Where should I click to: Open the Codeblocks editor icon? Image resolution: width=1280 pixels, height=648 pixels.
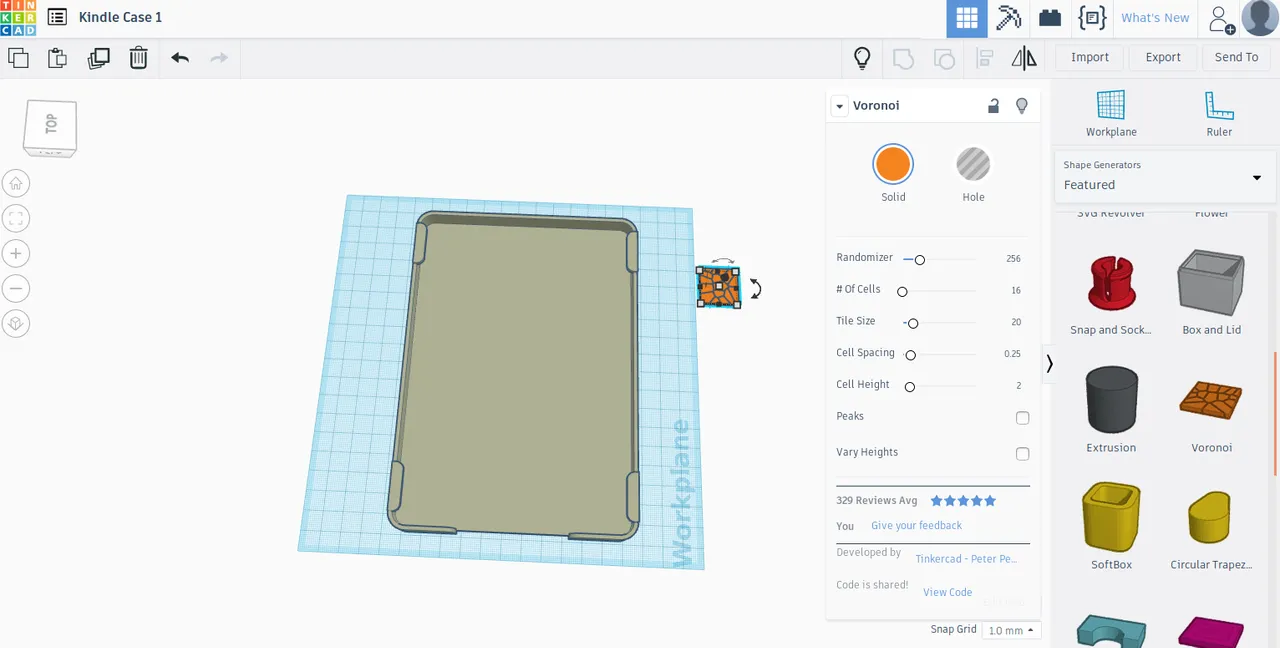click(x=1092, y=18)
